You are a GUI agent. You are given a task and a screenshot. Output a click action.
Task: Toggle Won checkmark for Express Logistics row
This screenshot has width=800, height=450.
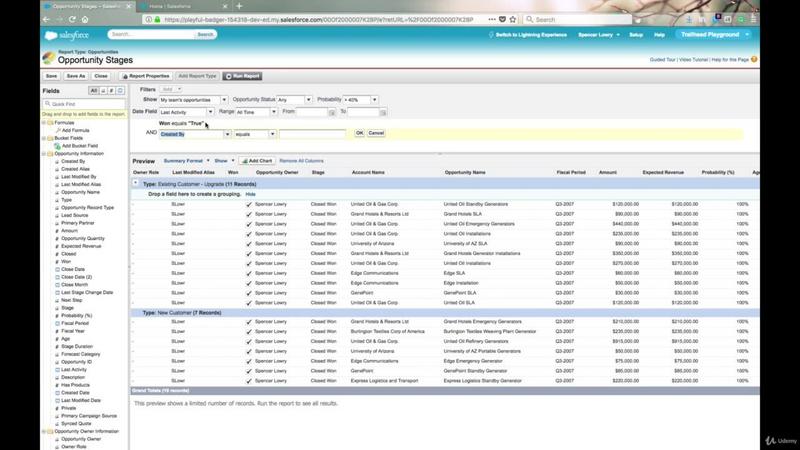click(249, 381)
